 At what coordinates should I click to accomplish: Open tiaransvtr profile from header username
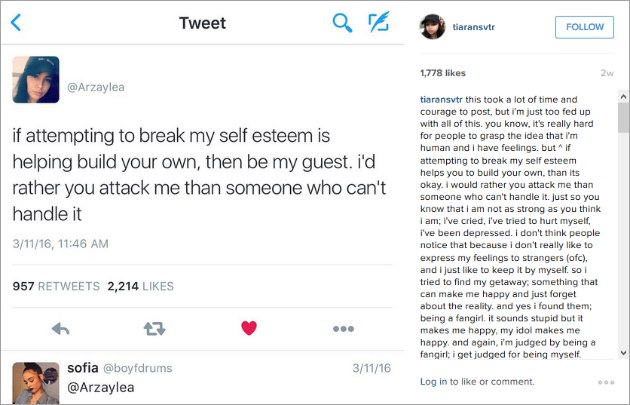click(473, 27)
